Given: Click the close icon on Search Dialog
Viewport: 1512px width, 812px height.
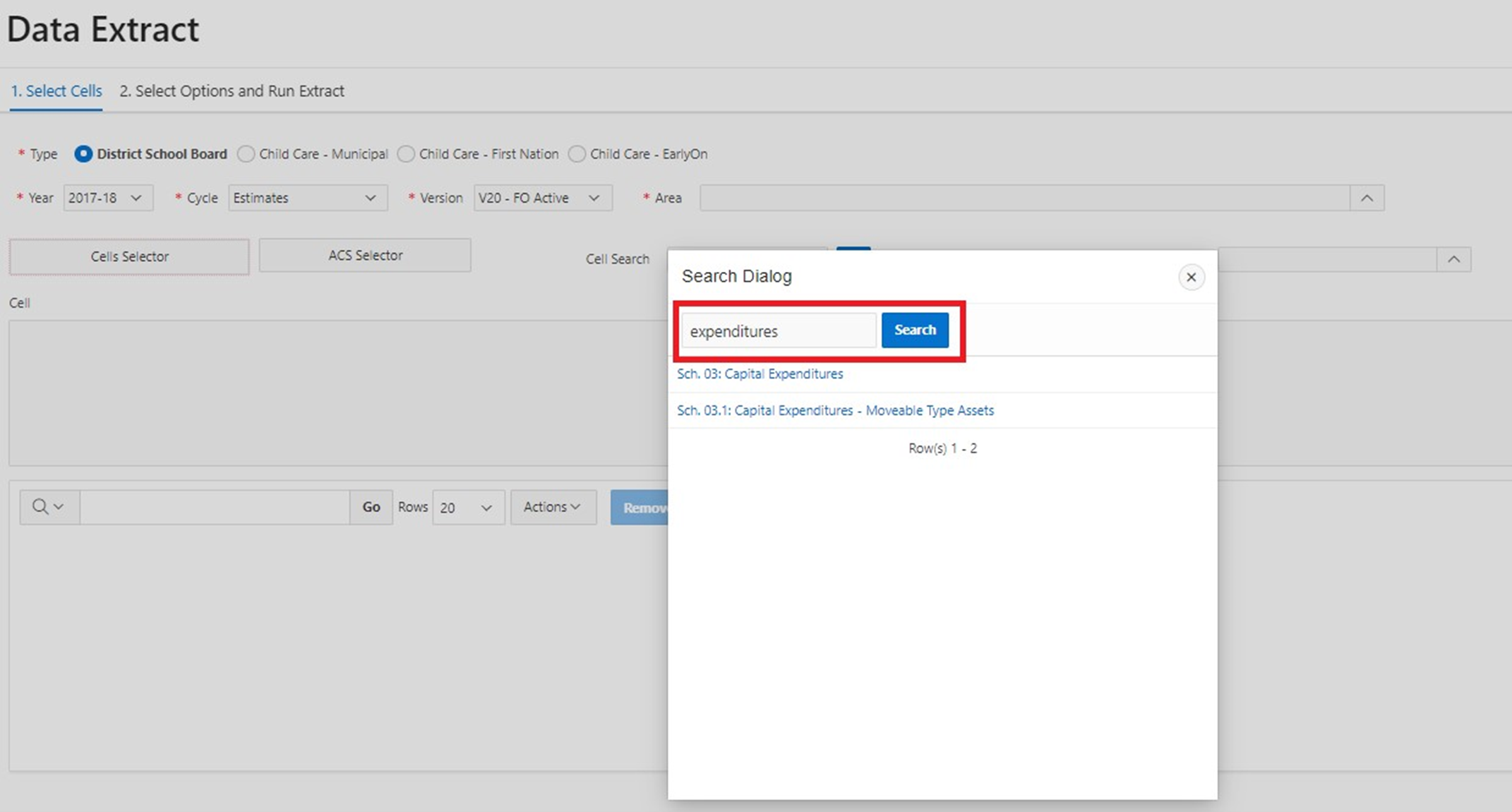Looking at the screenshot, I should click(1192, 276).
